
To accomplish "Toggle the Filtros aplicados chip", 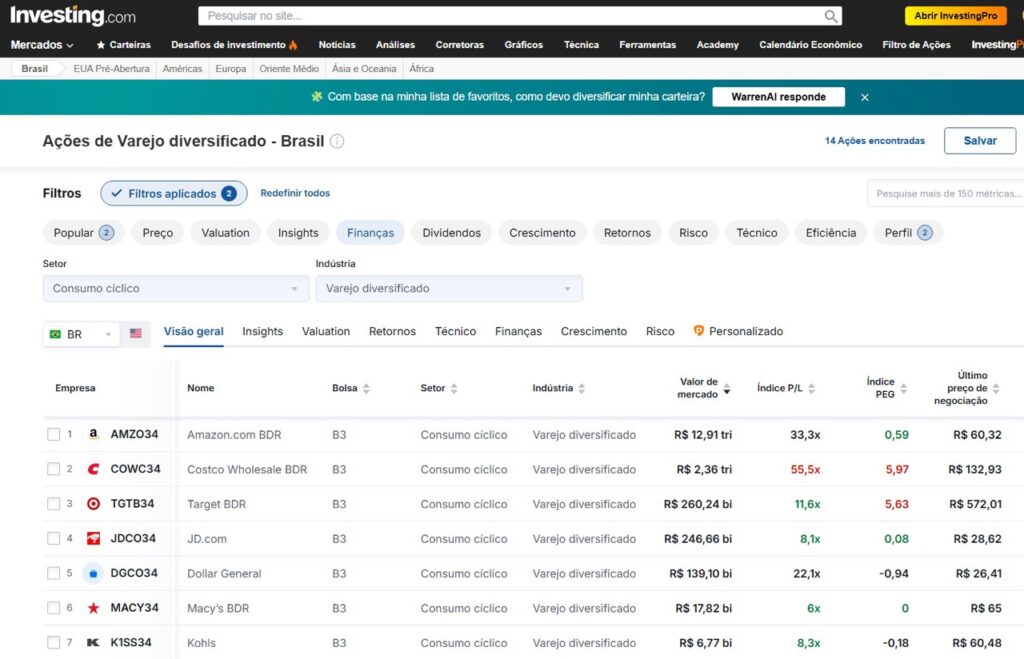I will pos(174,193).
